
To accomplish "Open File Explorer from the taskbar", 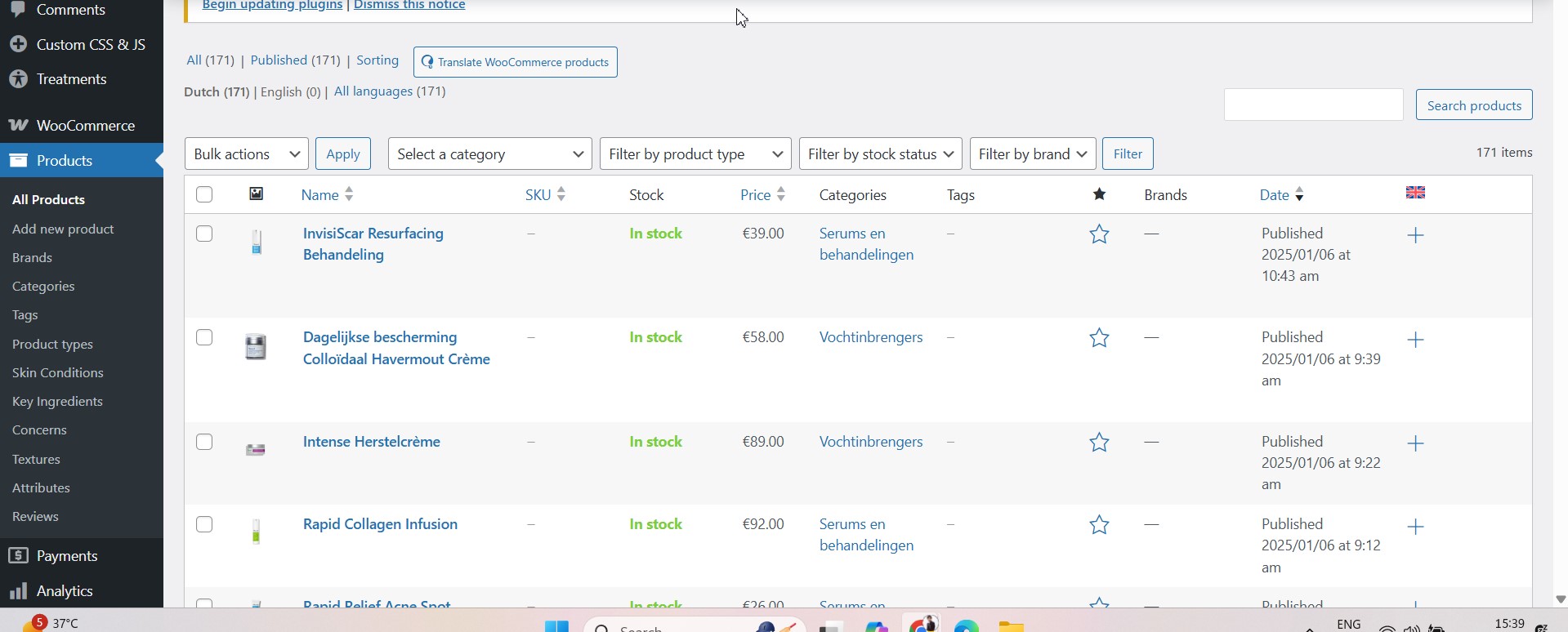I will (x=1012, y=626).
